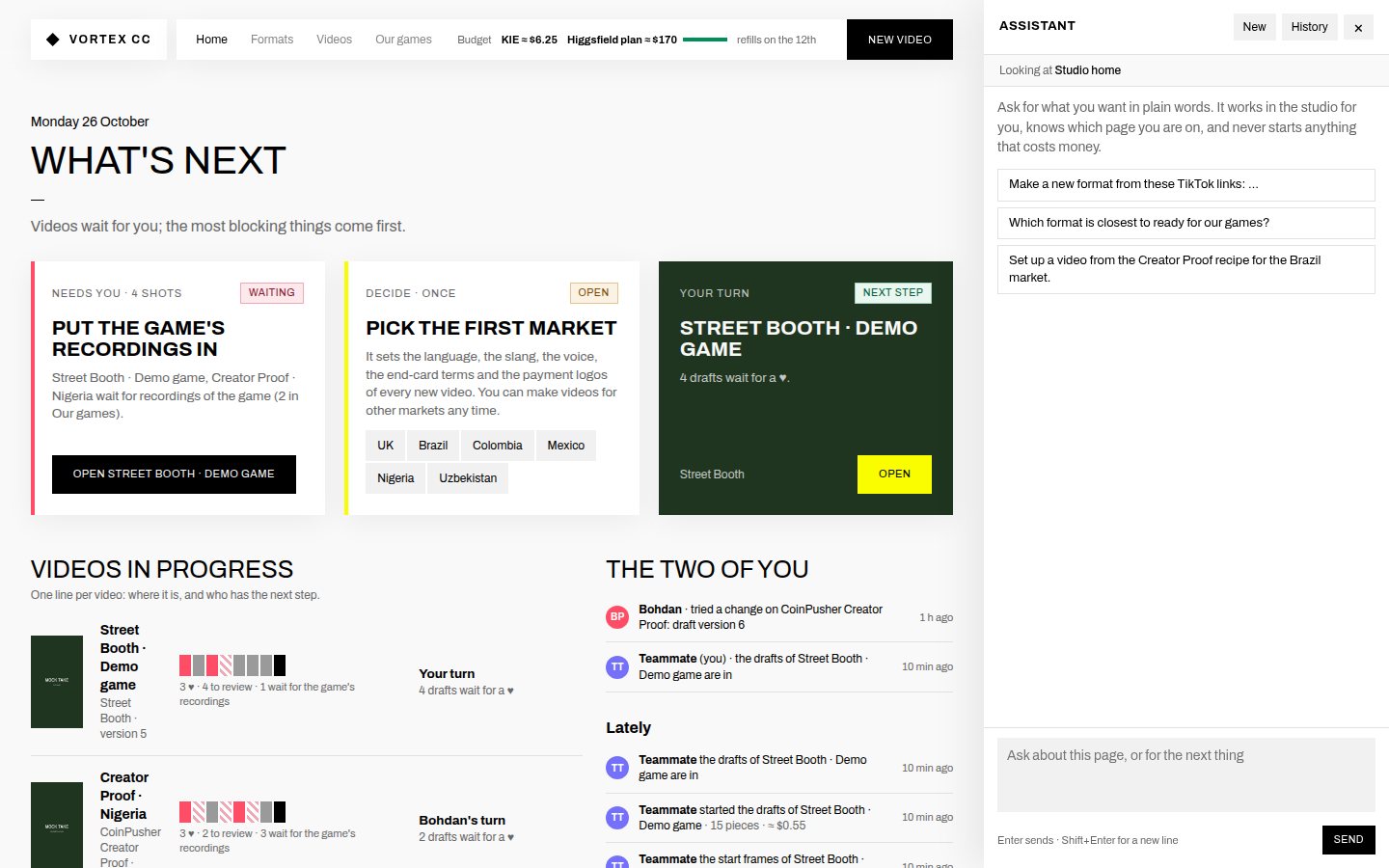Focus the 'Ask about this page' input box
Screen dimensions: 1389x868
point(1186,775)
